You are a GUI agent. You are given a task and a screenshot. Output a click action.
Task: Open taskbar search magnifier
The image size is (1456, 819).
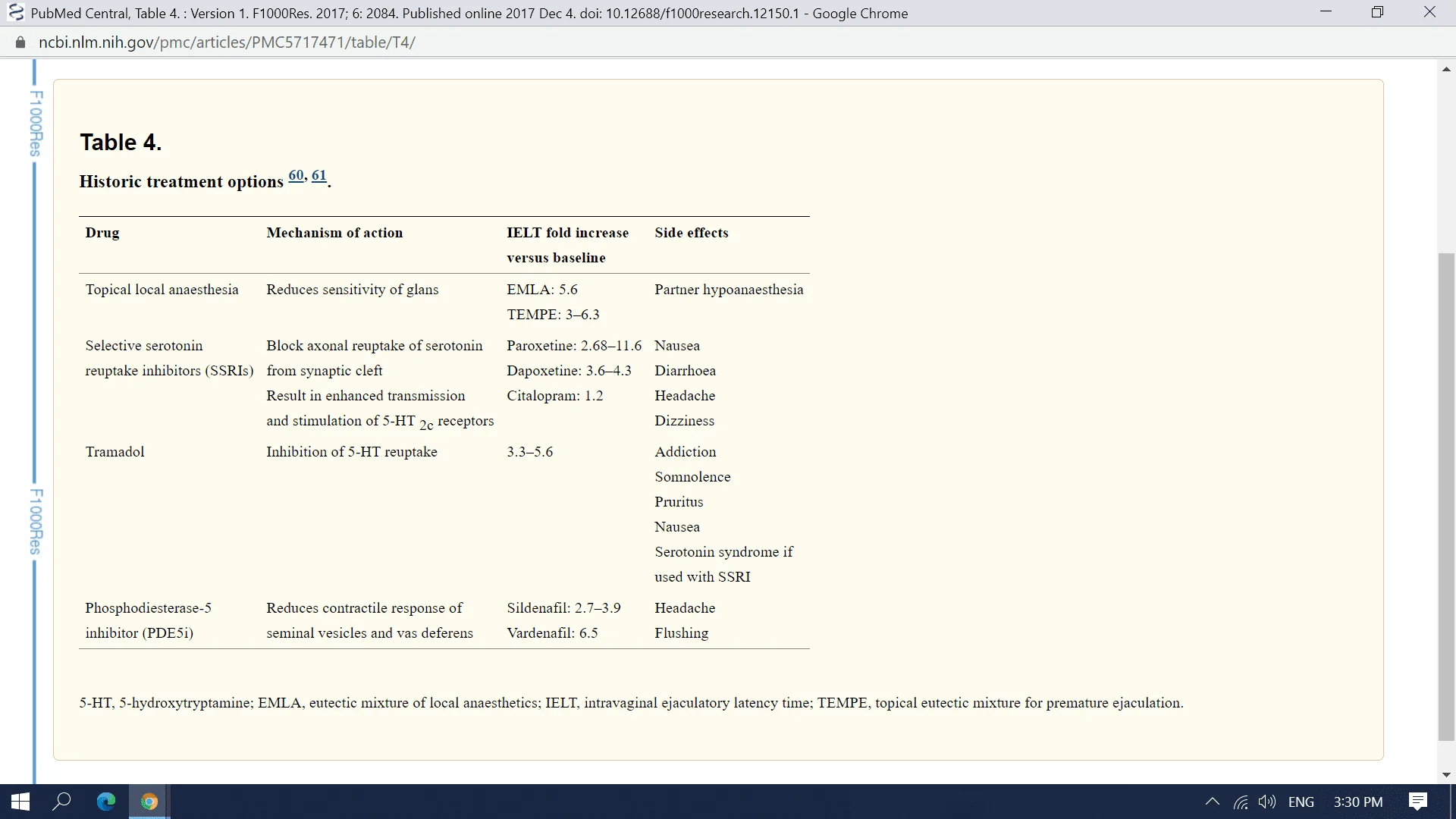click(x=62, y=802)
